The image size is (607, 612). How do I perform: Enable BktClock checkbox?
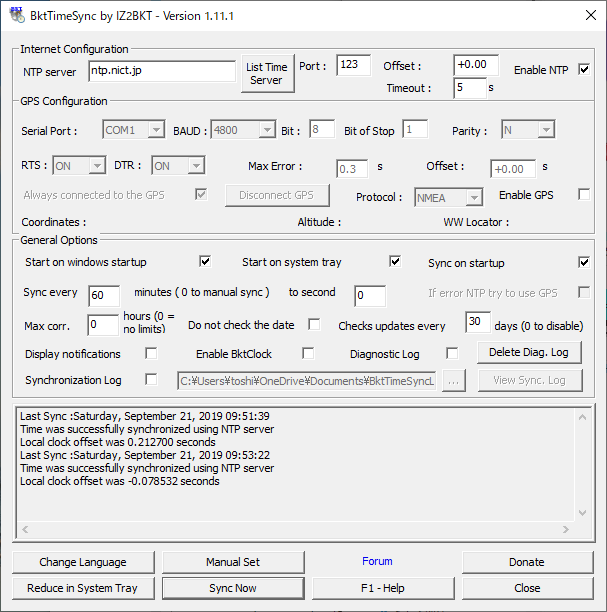[308, 353]
